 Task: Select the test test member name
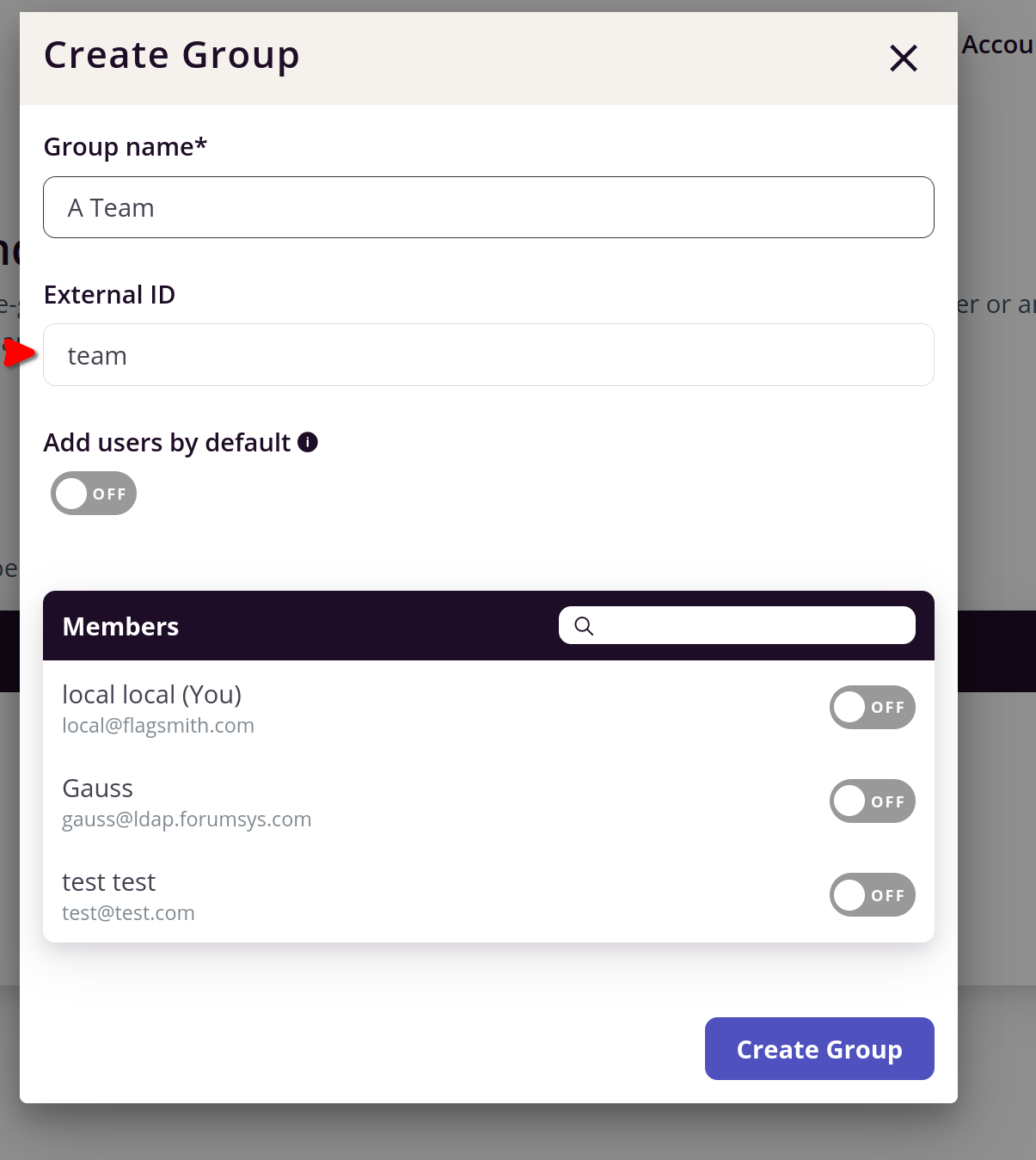109,882
